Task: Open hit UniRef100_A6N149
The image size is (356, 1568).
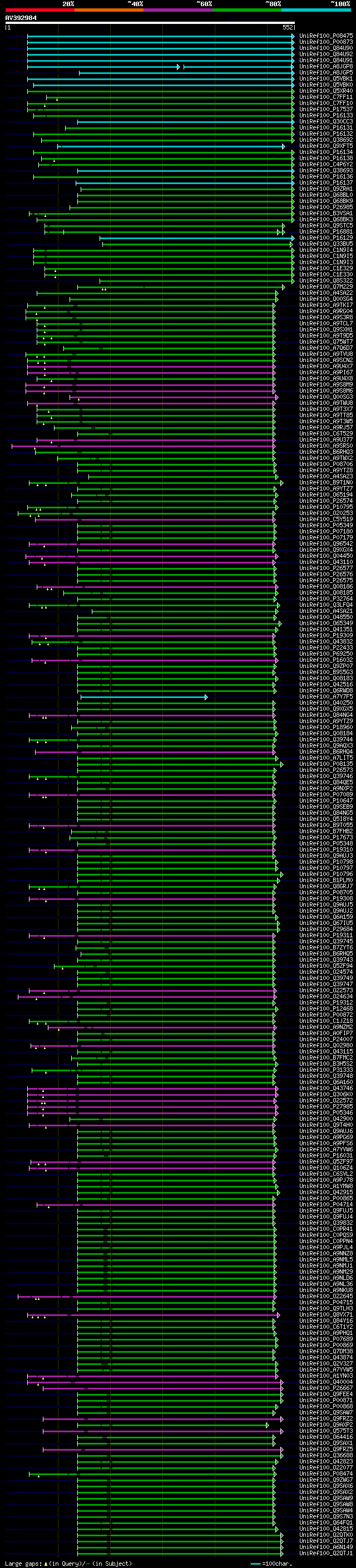Action: [x=326, y=1547]
